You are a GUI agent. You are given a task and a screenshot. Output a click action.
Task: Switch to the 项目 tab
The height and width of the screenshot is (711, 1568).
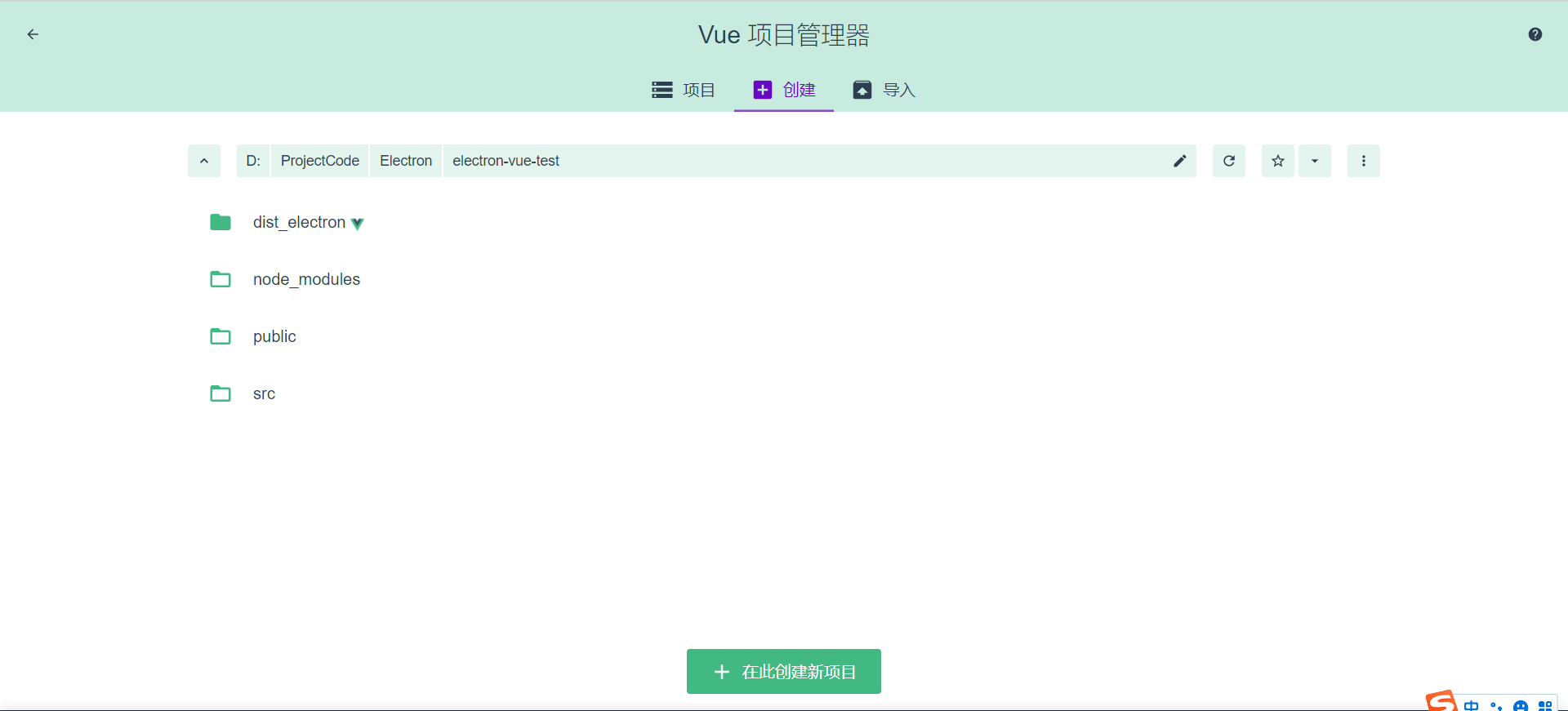pos(684,90)
